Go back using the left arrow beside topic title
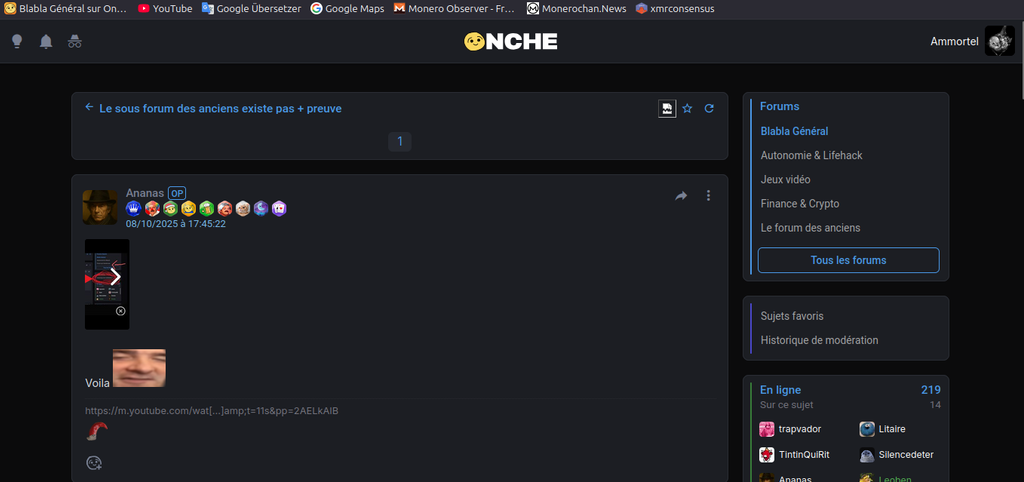 (89, 107)
